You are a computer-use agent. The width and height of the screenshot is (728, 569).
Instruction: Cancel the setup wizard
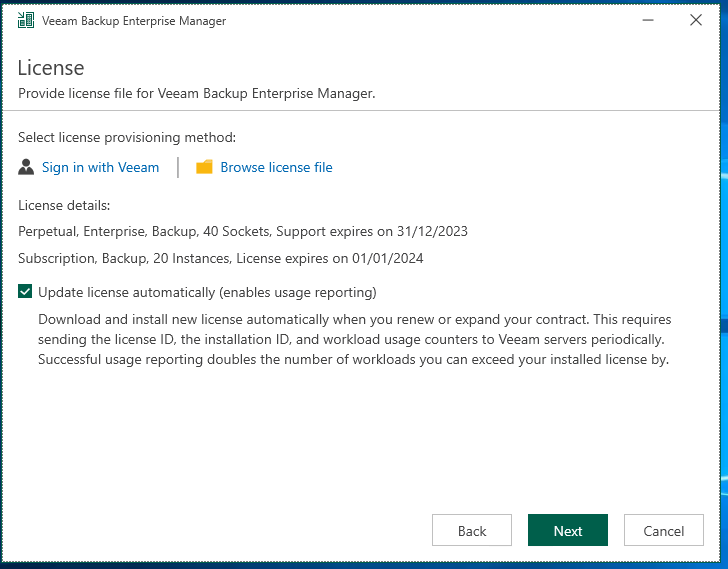pyautogui.click(x=663, y=530)
